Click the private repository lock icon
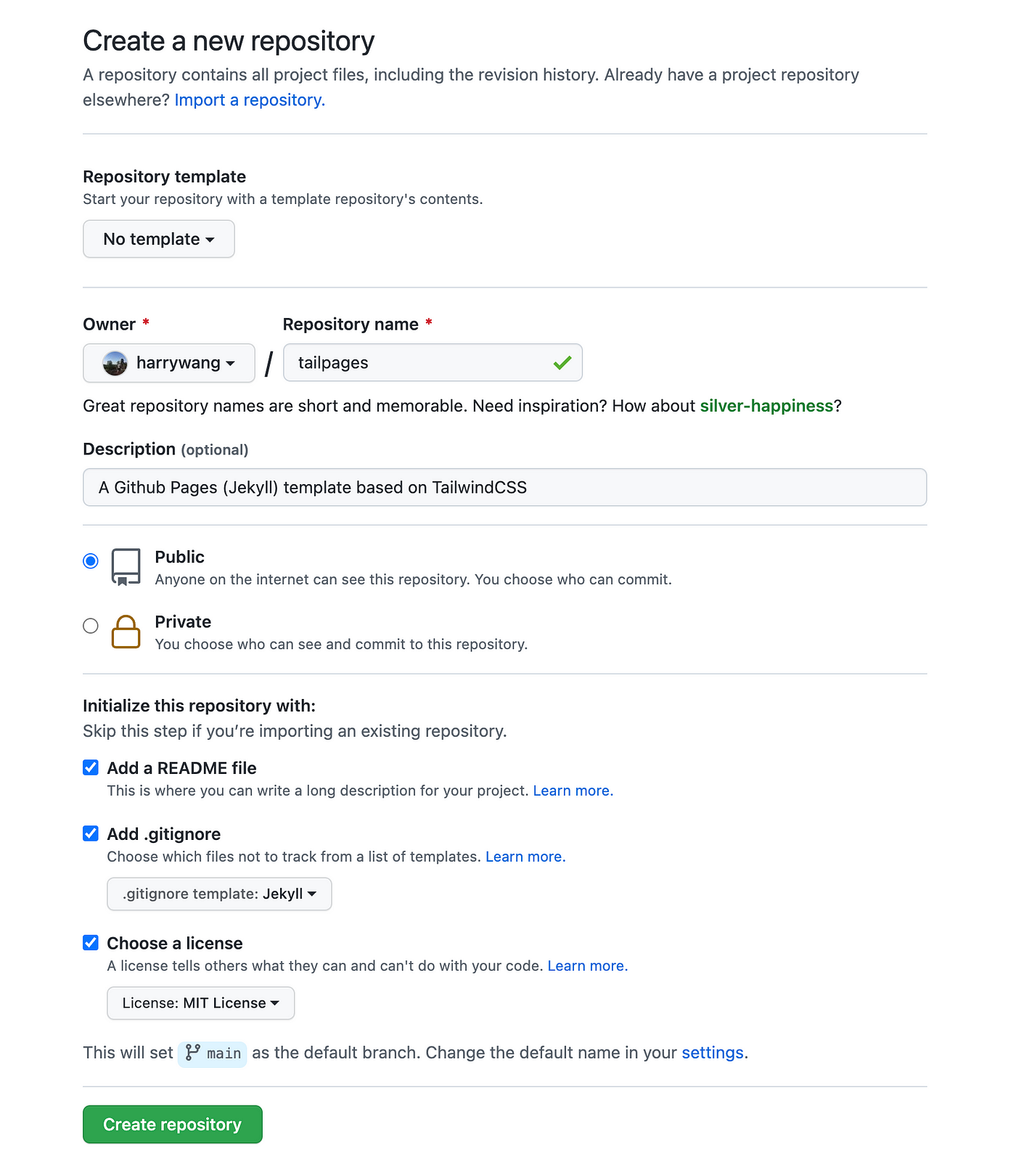 [x=126, y=632]
